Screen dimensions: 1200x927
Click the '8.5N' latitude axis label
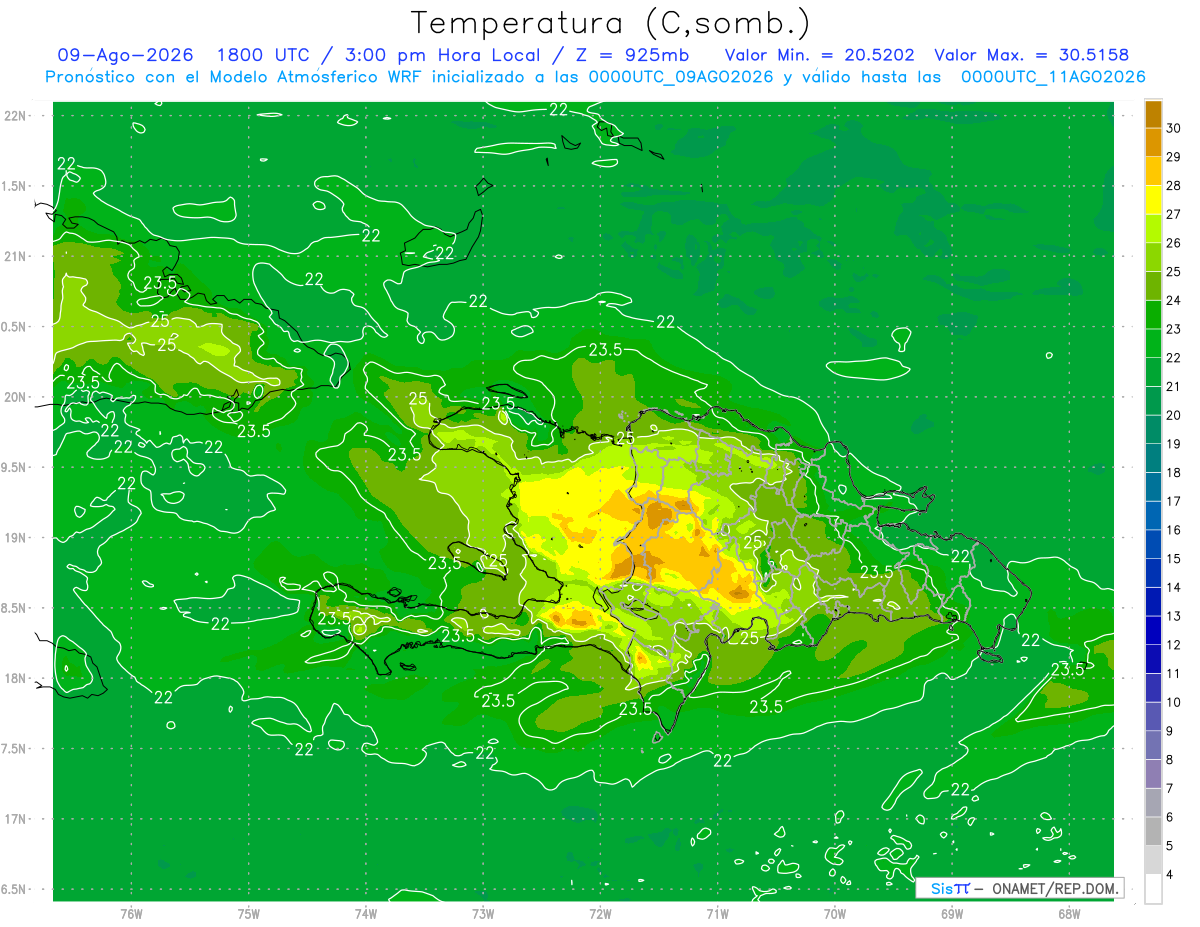point(15,608)
